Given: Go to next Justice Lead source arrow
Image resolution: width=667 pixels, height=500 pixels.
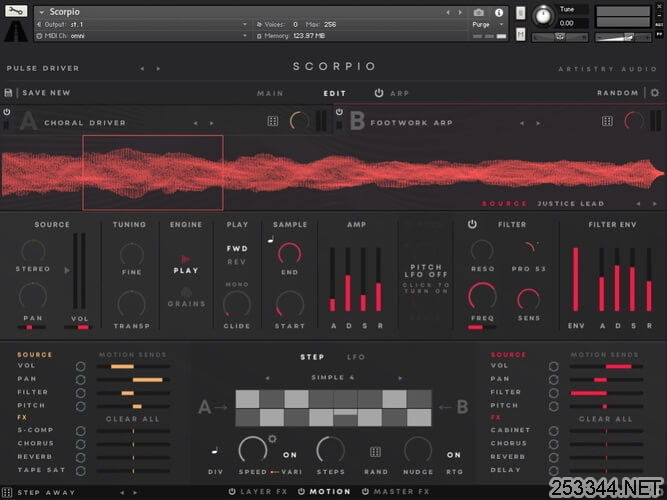Looking at the screenshot, I should [x=654, y=204].
